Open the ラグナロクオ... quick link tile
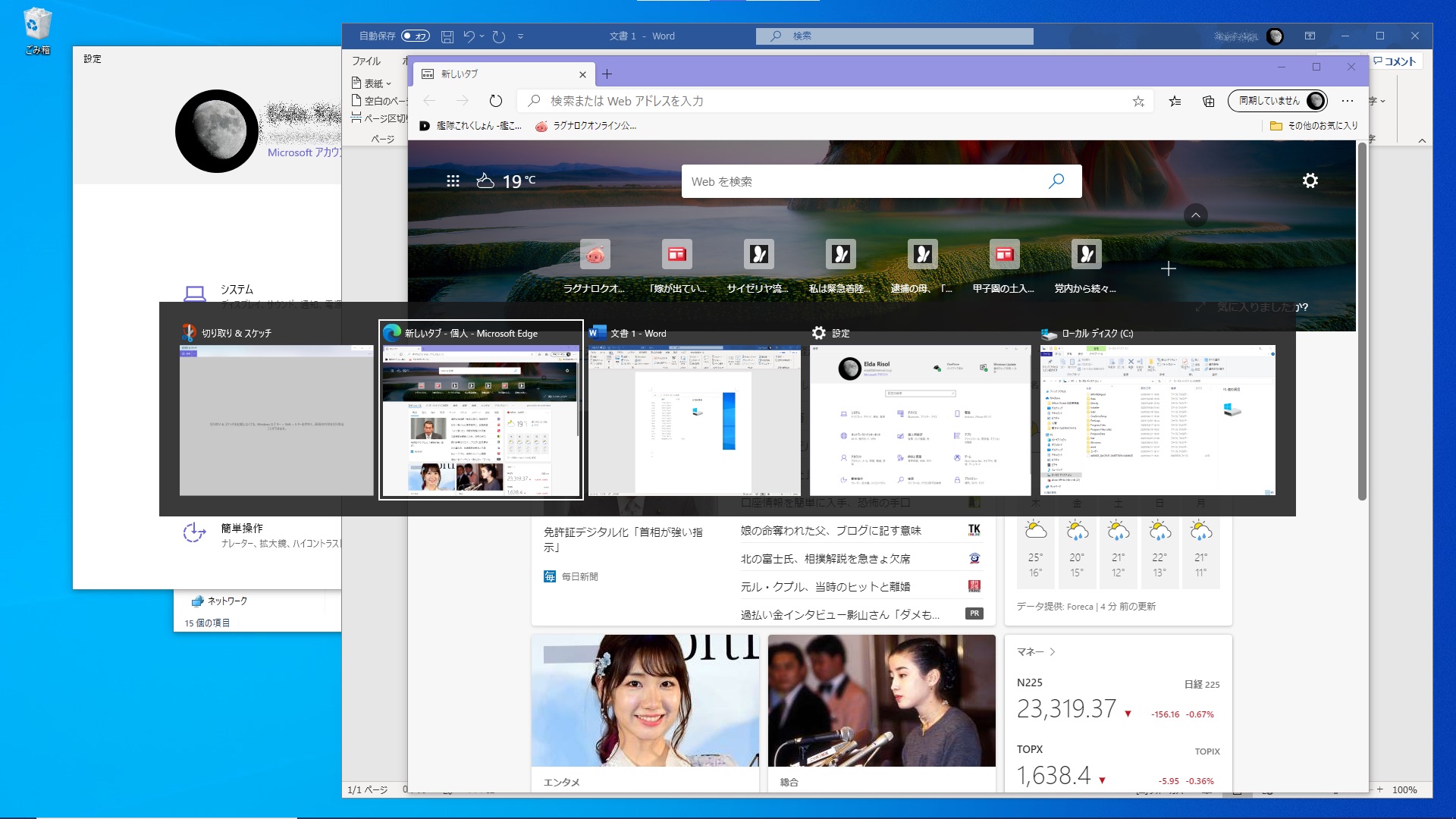 click(595, 267)
